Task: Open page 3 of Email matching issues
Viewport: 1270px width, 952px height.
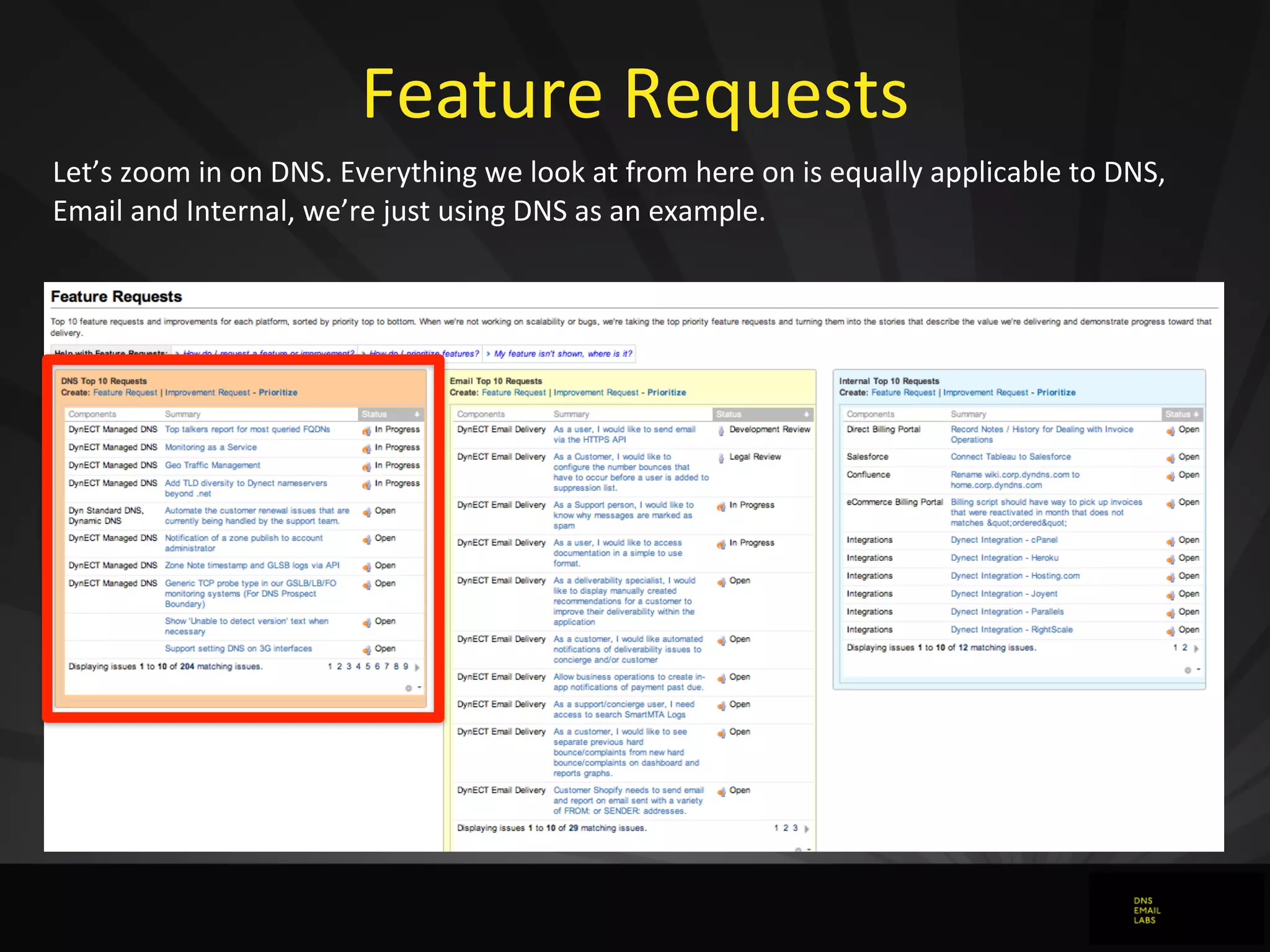Action: click(795, 828)
